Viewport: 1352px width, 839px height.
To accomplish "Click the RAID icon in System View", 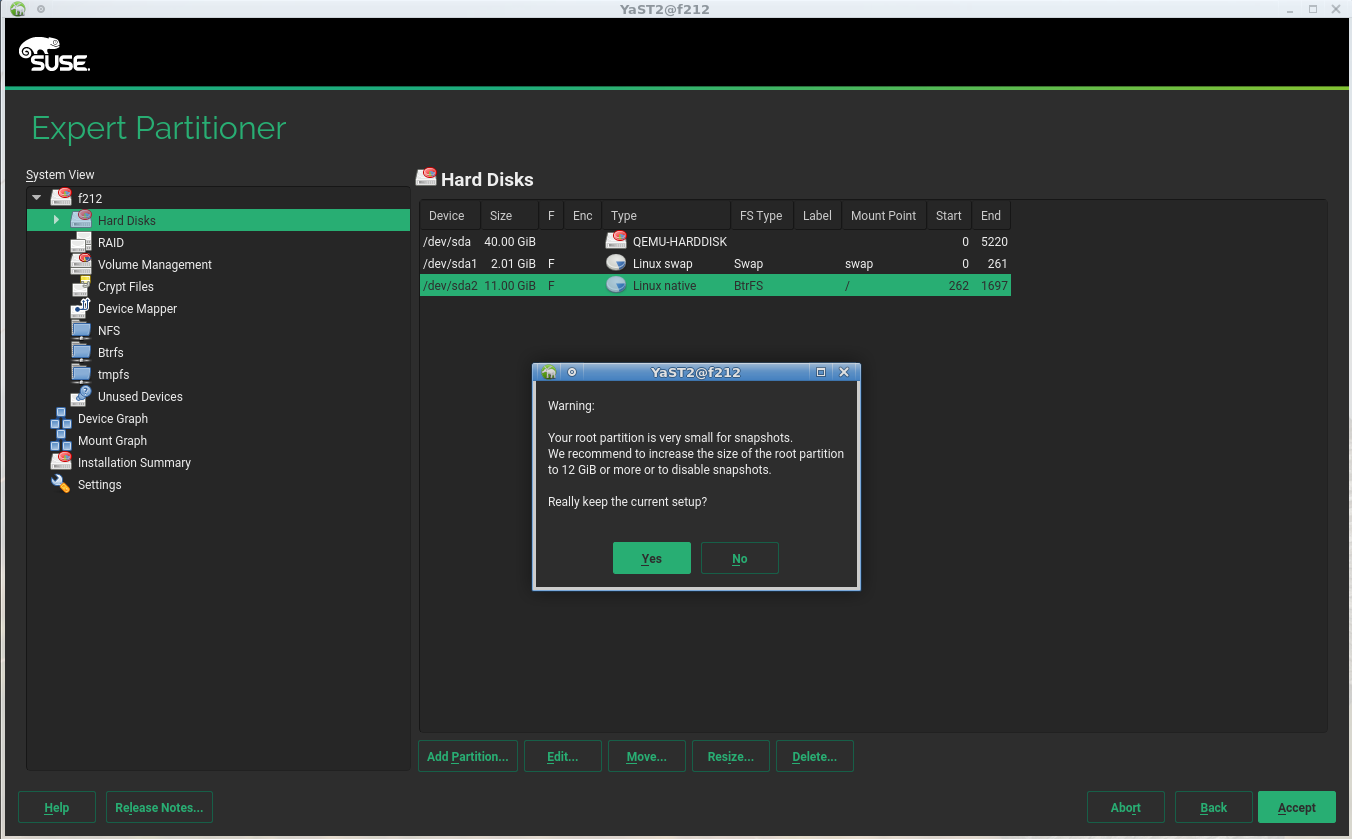I will pyautogui.click(x=81, y=243).
